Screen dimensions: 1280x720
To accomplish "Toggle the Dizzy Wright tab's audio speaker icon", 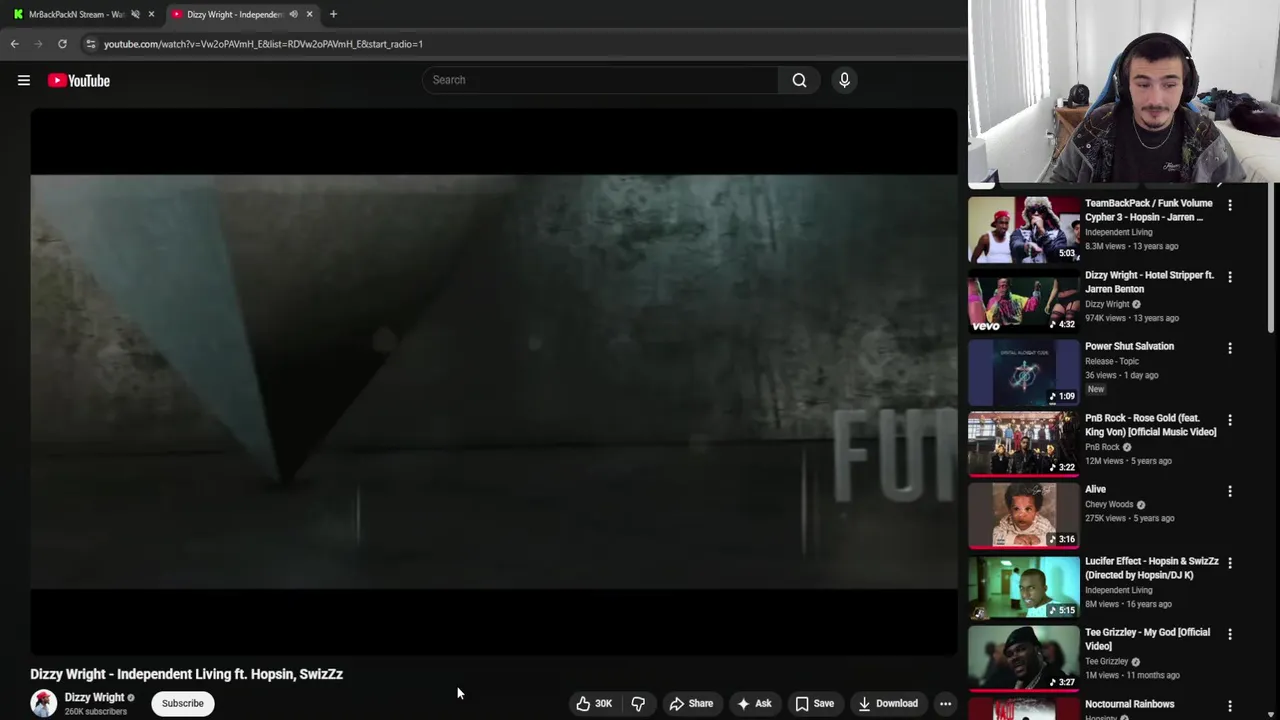I will tap(293, 14).
